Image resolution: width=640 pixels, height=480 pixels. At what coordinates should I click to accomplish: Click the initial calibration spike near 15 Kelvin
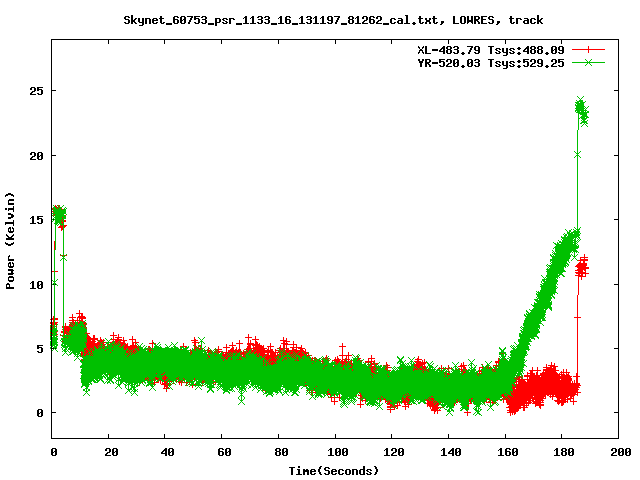59,216
